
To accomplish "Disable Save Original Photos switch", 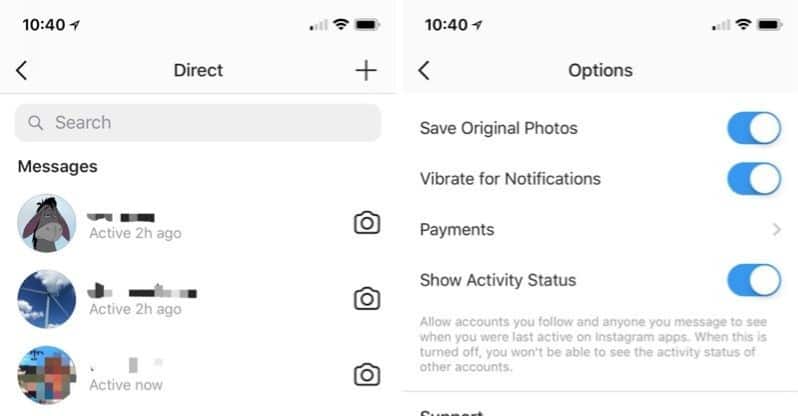I will 753,128.
